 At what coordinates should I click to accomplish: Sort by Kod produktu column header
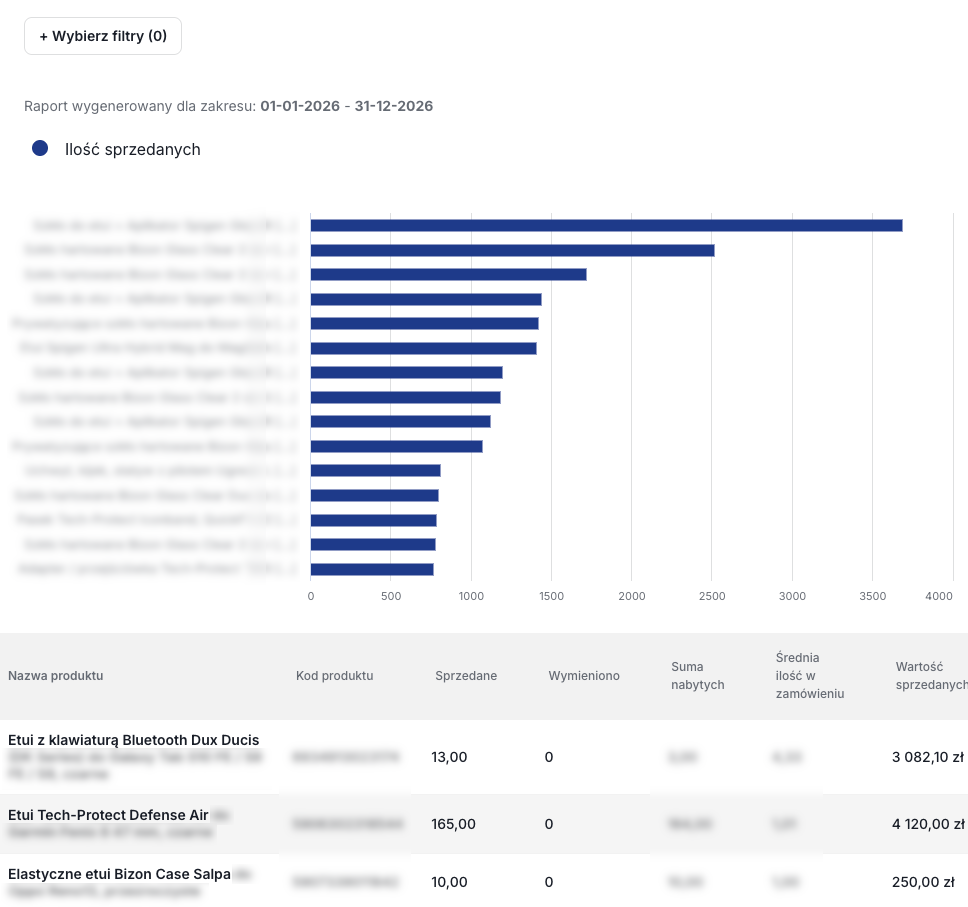[x=334, y=675]
